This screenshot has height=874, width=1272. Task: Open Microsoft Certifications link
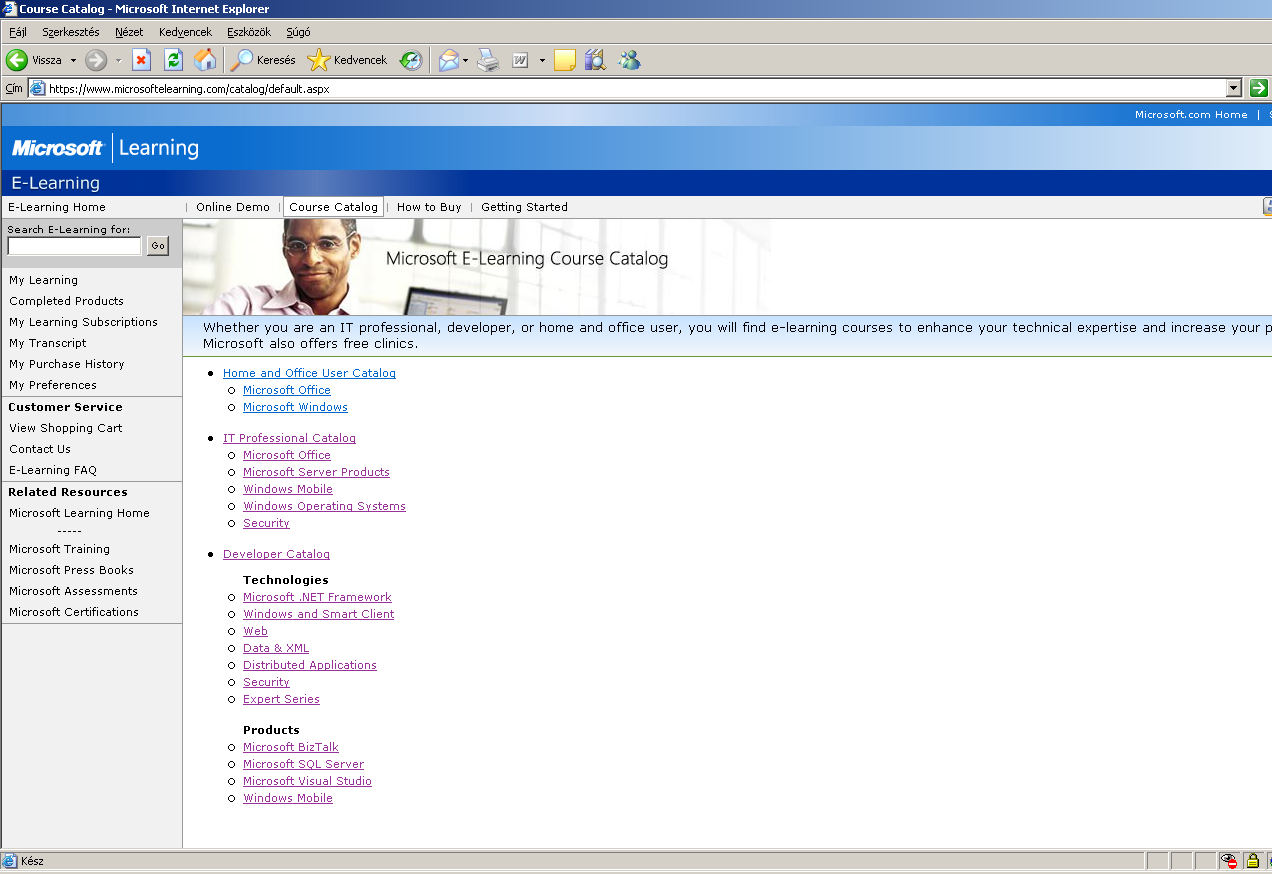pos(74,612)
